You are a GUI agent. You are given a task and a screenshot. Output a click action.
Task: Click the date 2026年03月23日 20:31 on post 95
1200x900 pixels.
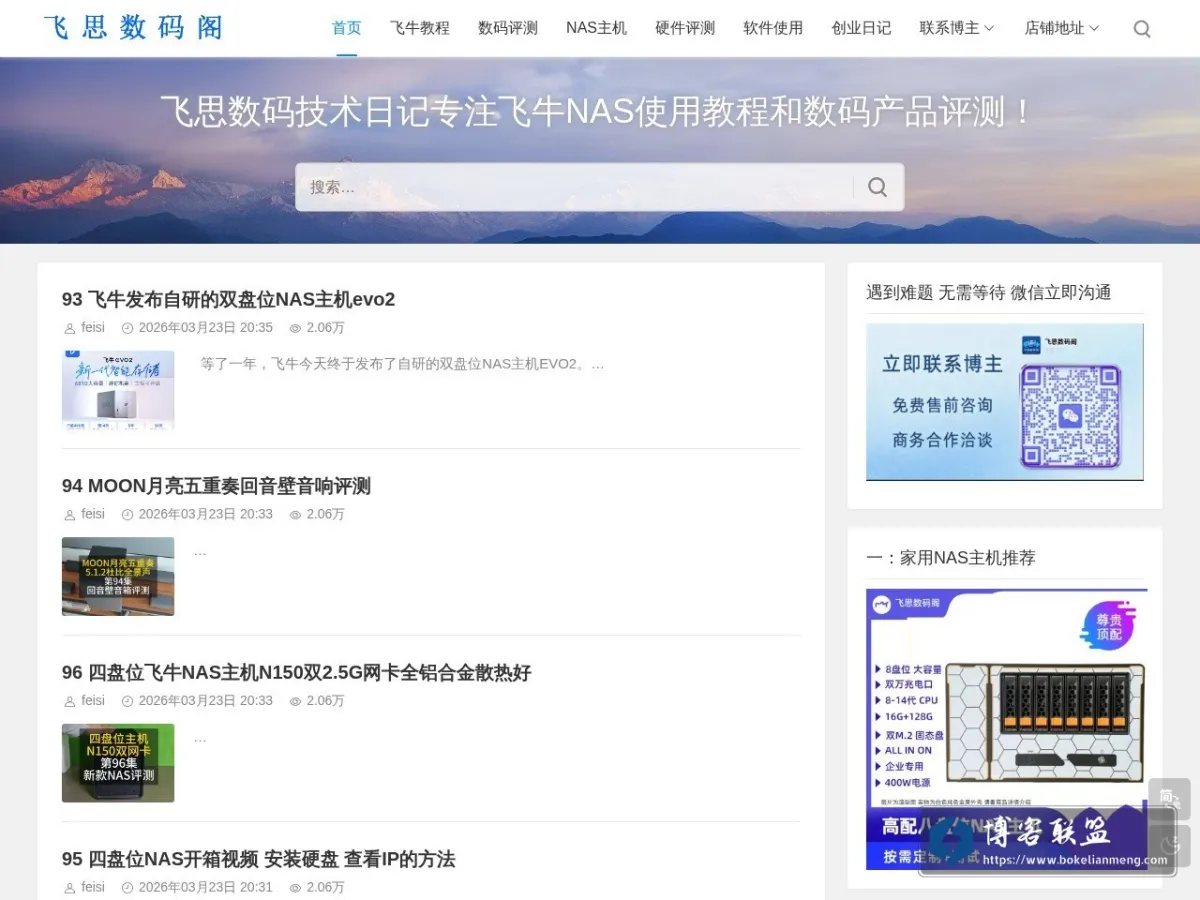pyautogui.click(x=205, y=887)
